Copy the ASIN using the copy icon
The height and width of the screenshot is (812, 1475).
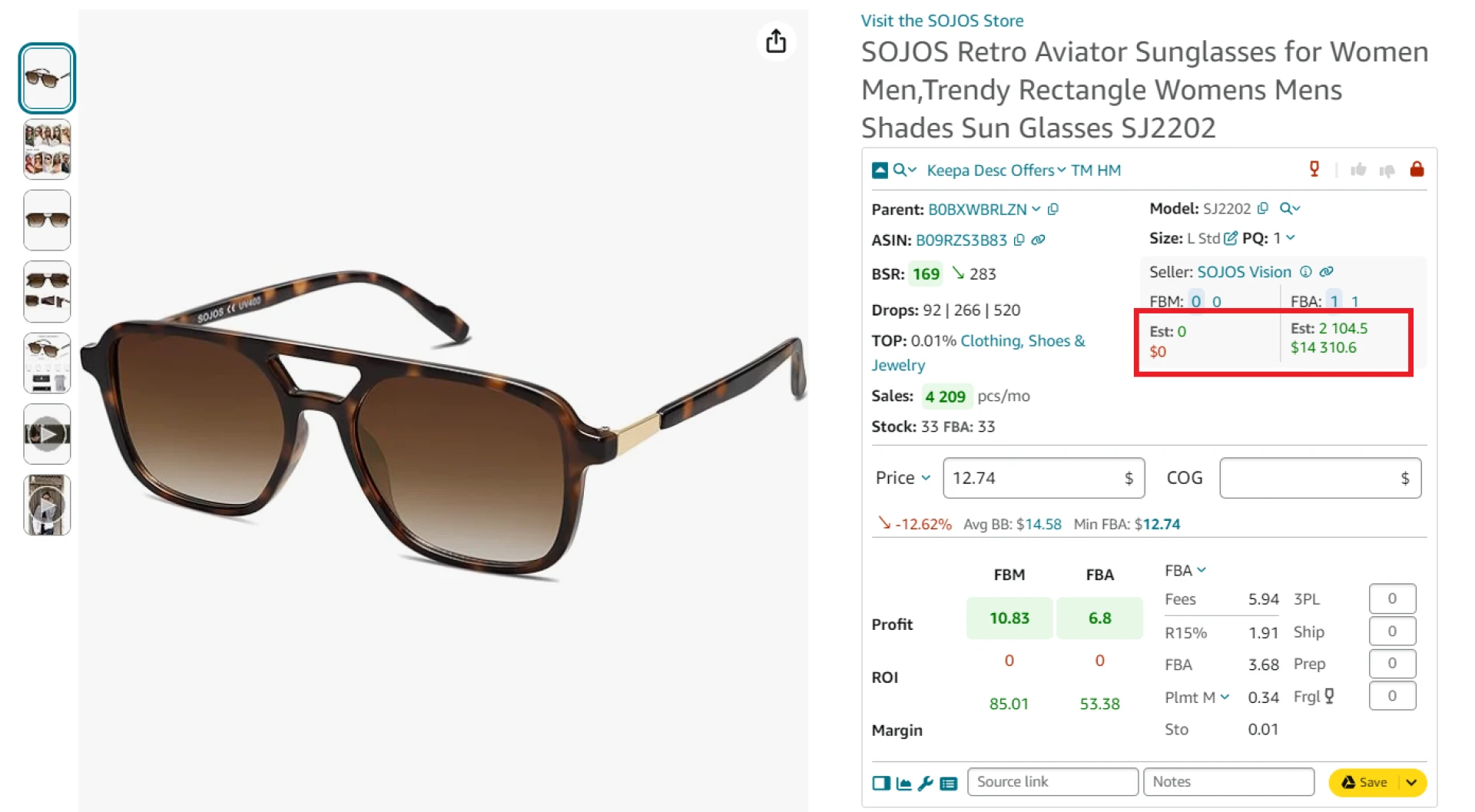[x=1019, y=240]
